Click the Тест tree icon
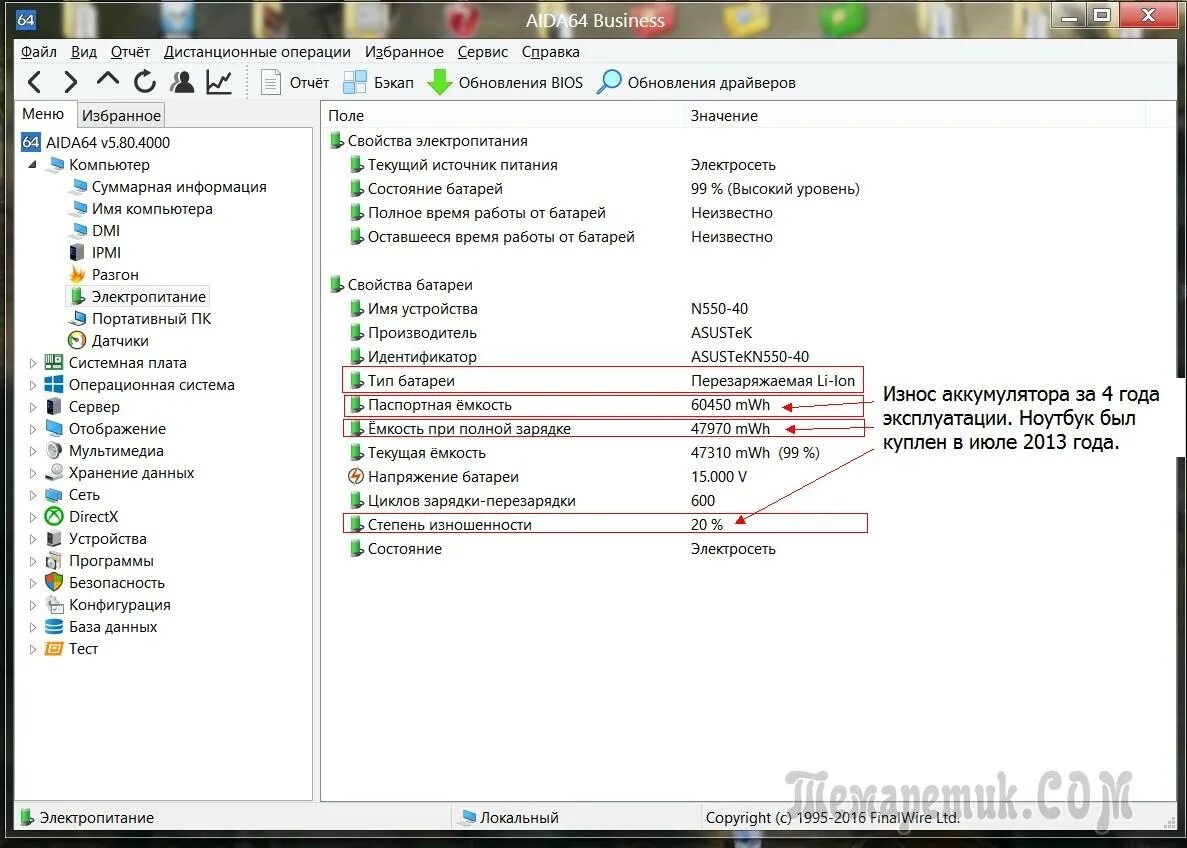The width and height of the screenshot is (1187, 848). [x=54, y=648]
